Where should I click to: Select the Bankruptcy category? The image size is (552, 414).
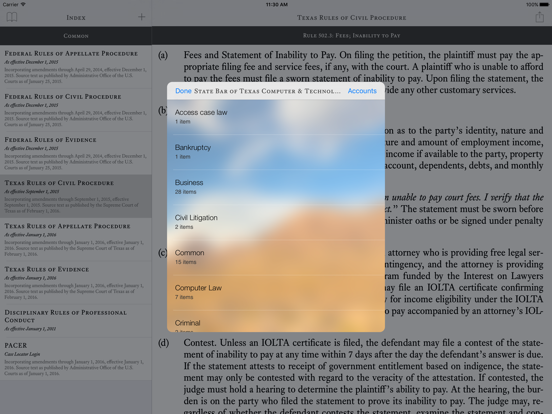pyautogui.click(x=276, y=152)
